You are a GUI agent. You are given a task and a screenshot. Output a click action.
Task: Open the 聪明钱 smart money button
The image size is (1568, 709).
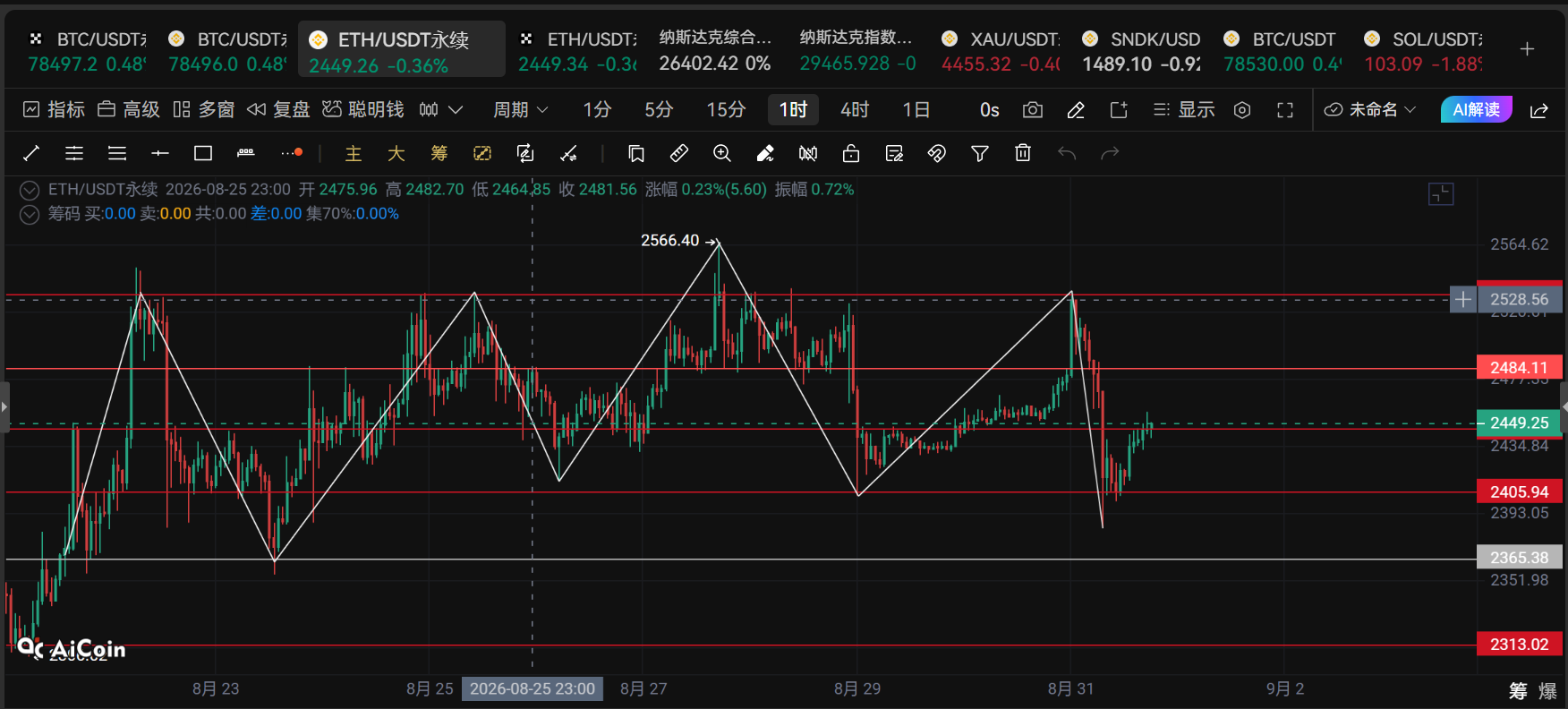(363, 110)
